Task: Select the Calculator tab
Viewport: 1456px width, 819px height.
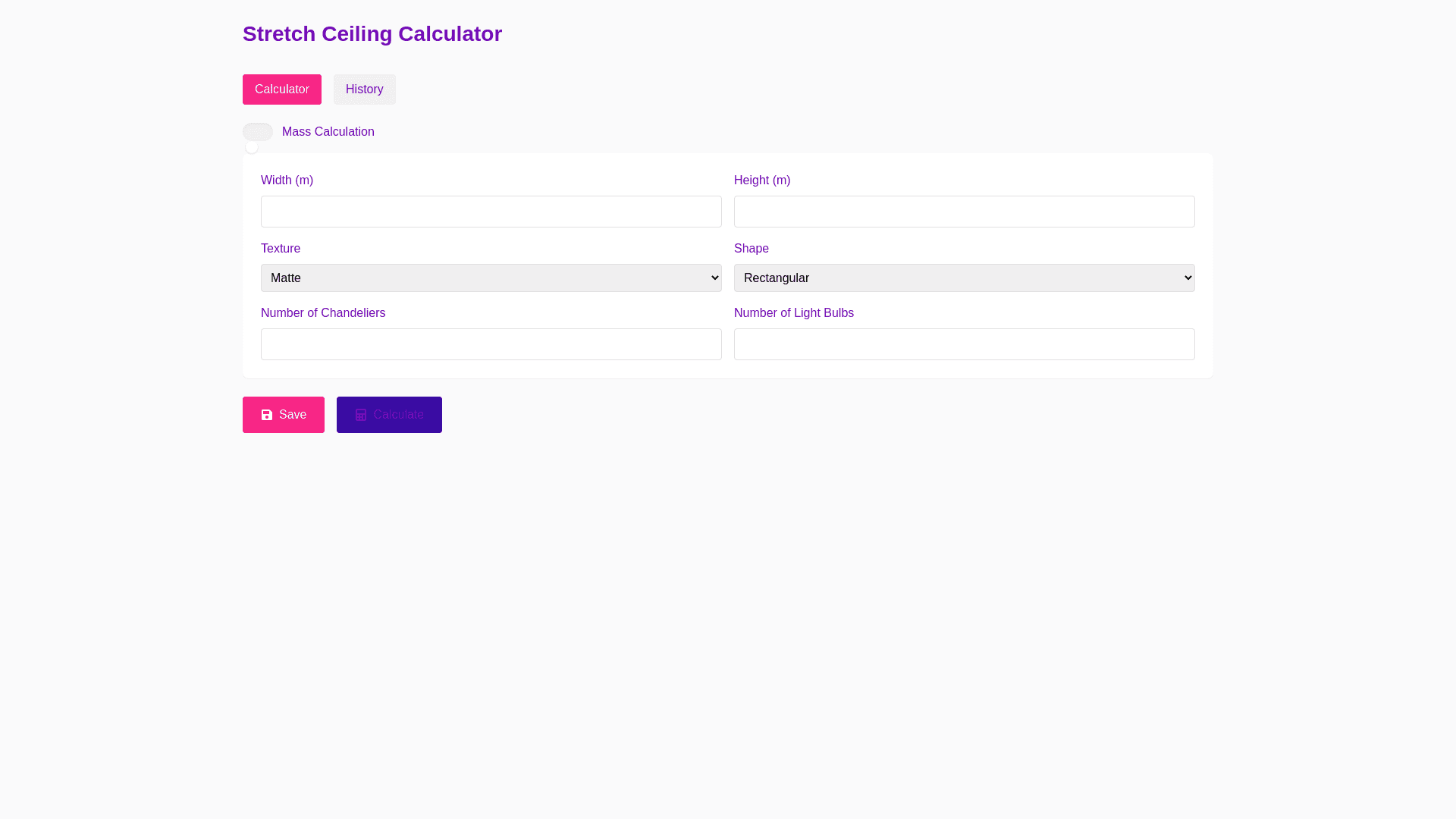Action: click(x=281, y=89)
